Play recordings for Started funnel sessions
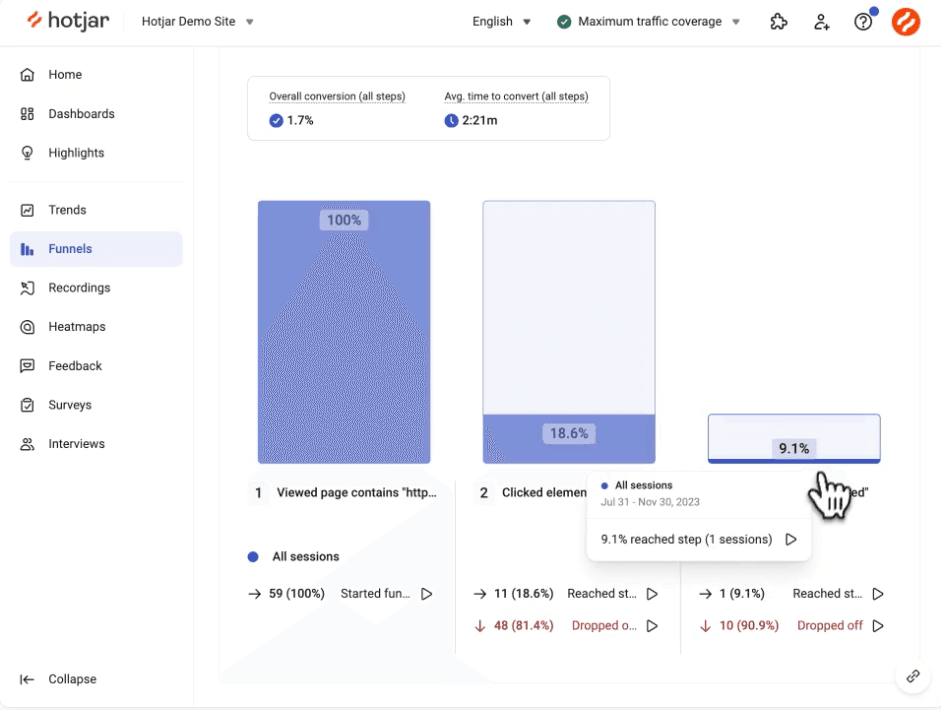This screenshot has width=941, height=710. coord(427,594)
